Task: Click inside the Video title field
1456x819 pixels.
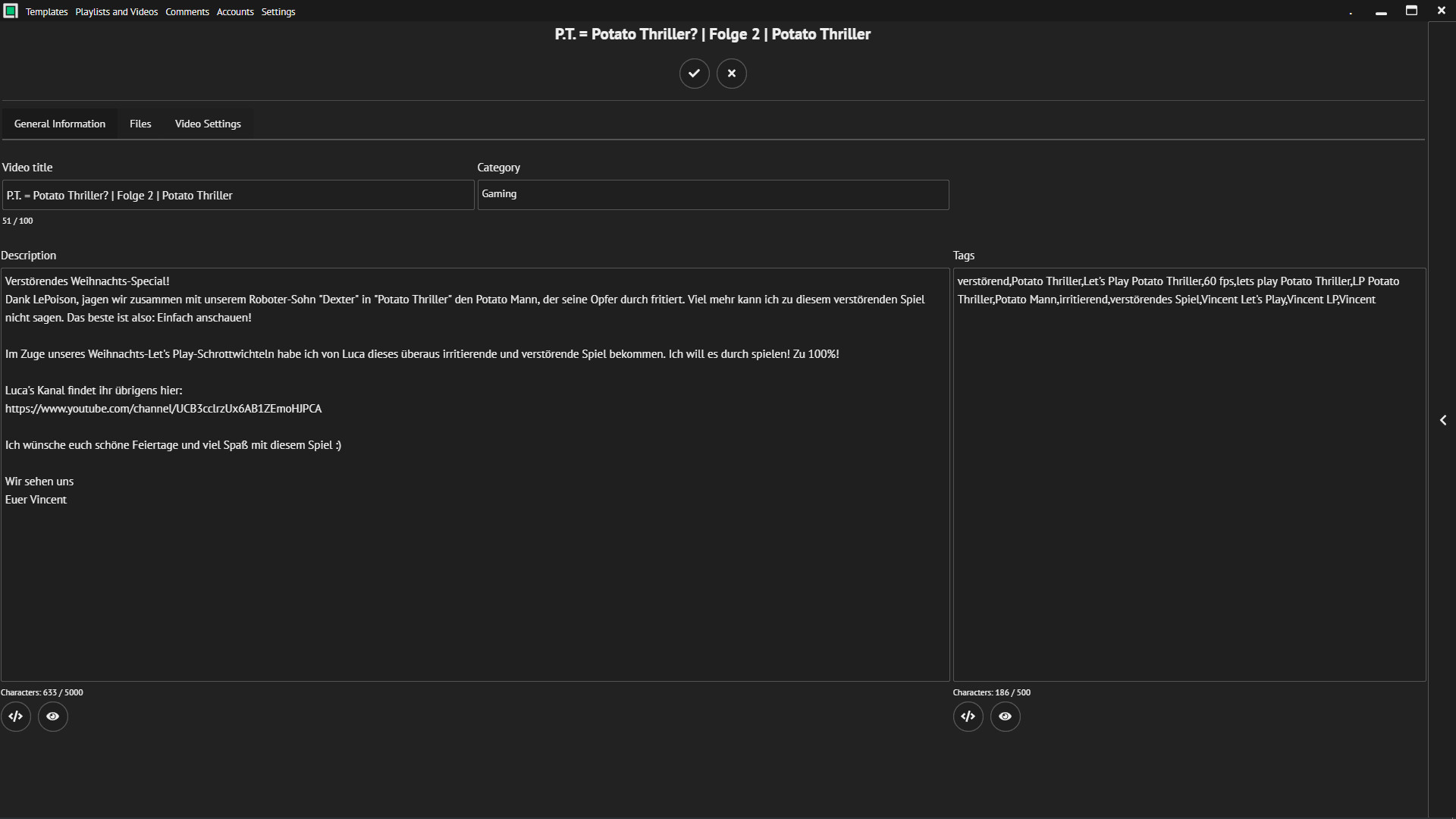Action: [x=237, y=195]
